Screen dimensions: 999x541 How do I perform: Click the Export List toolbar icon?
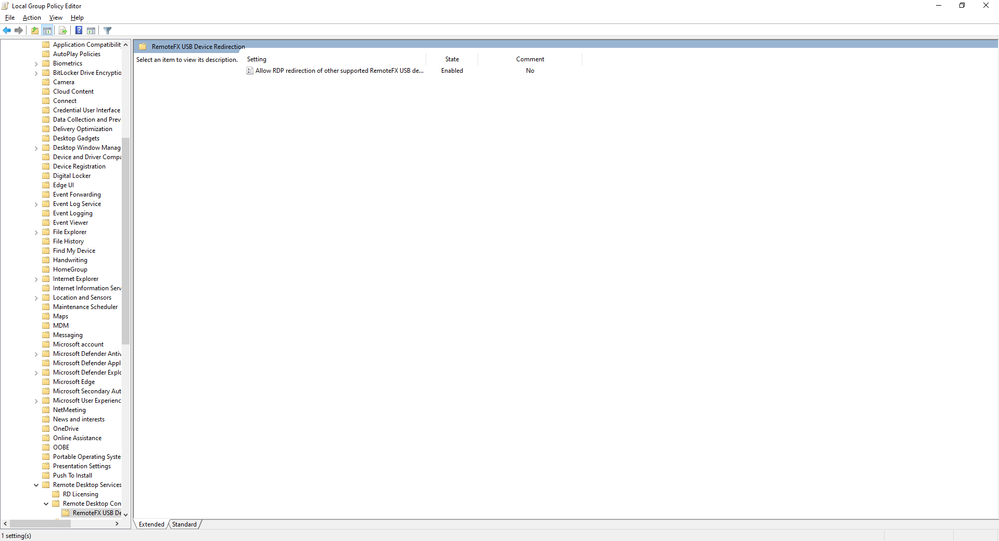62,30
